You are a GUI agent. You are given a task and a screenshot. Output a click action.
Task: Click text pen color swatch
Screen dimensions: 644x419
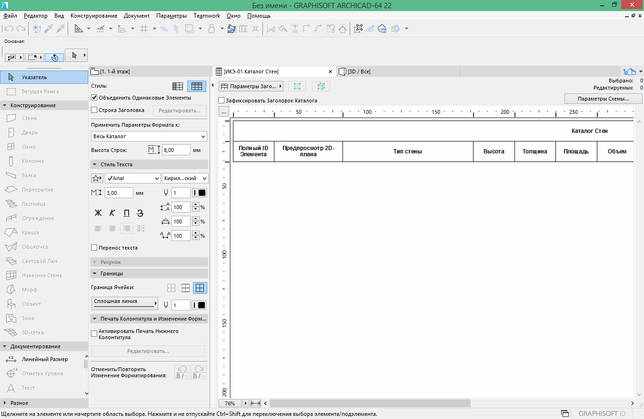pyautogui.click(x=202, y=193)
